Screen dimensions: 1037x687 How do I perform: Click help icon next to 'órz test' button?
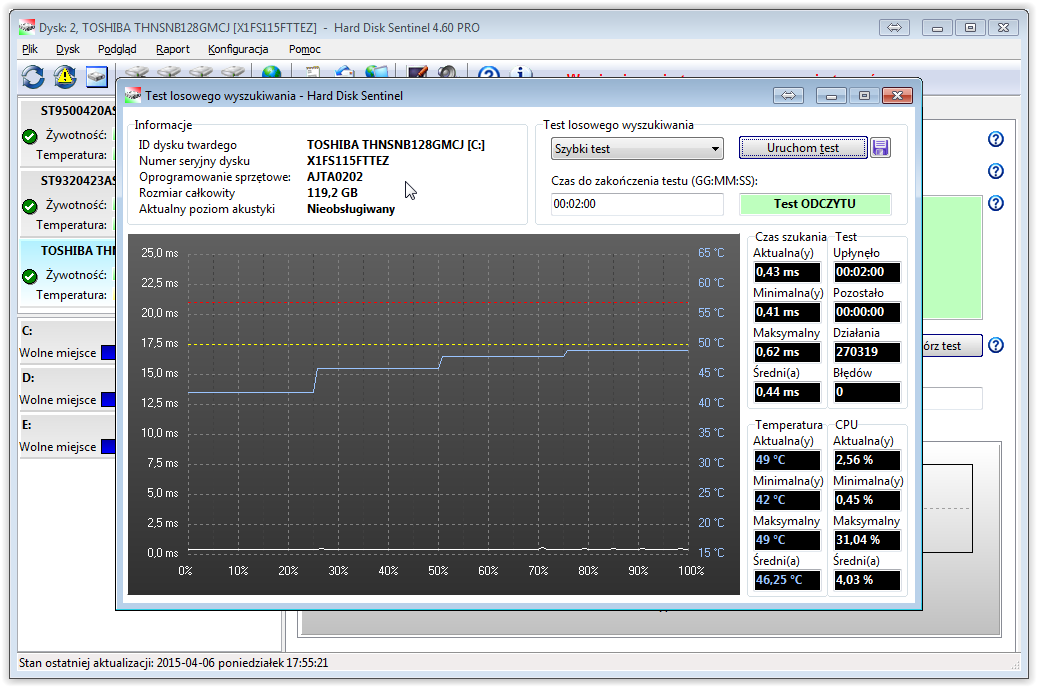pyautogui.click(x=995, y=345)
